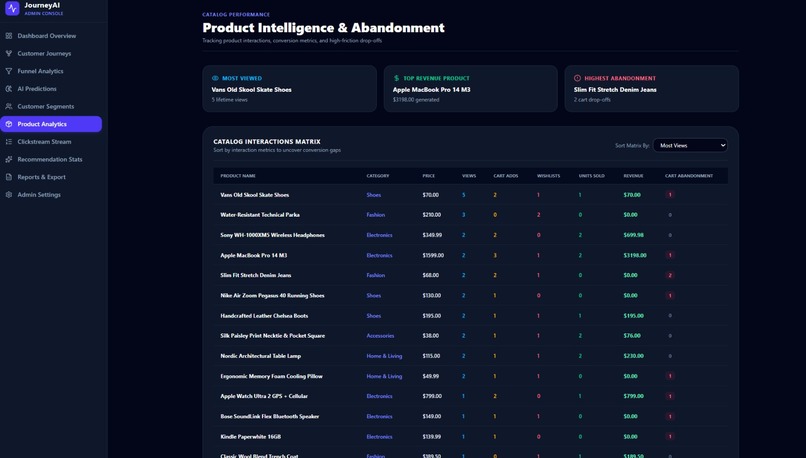Click abandonment badge 2 in Denim Jeans row
This screenshot has width=806, height=458.
coord(670,275)
